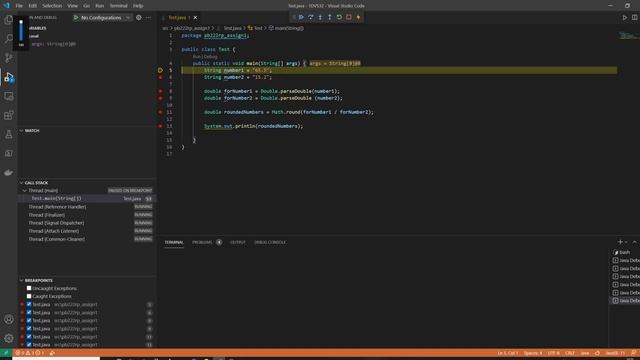Toggle the Uncaught Exceptions checkbox
Screen dimensions: 640x360
29,288
